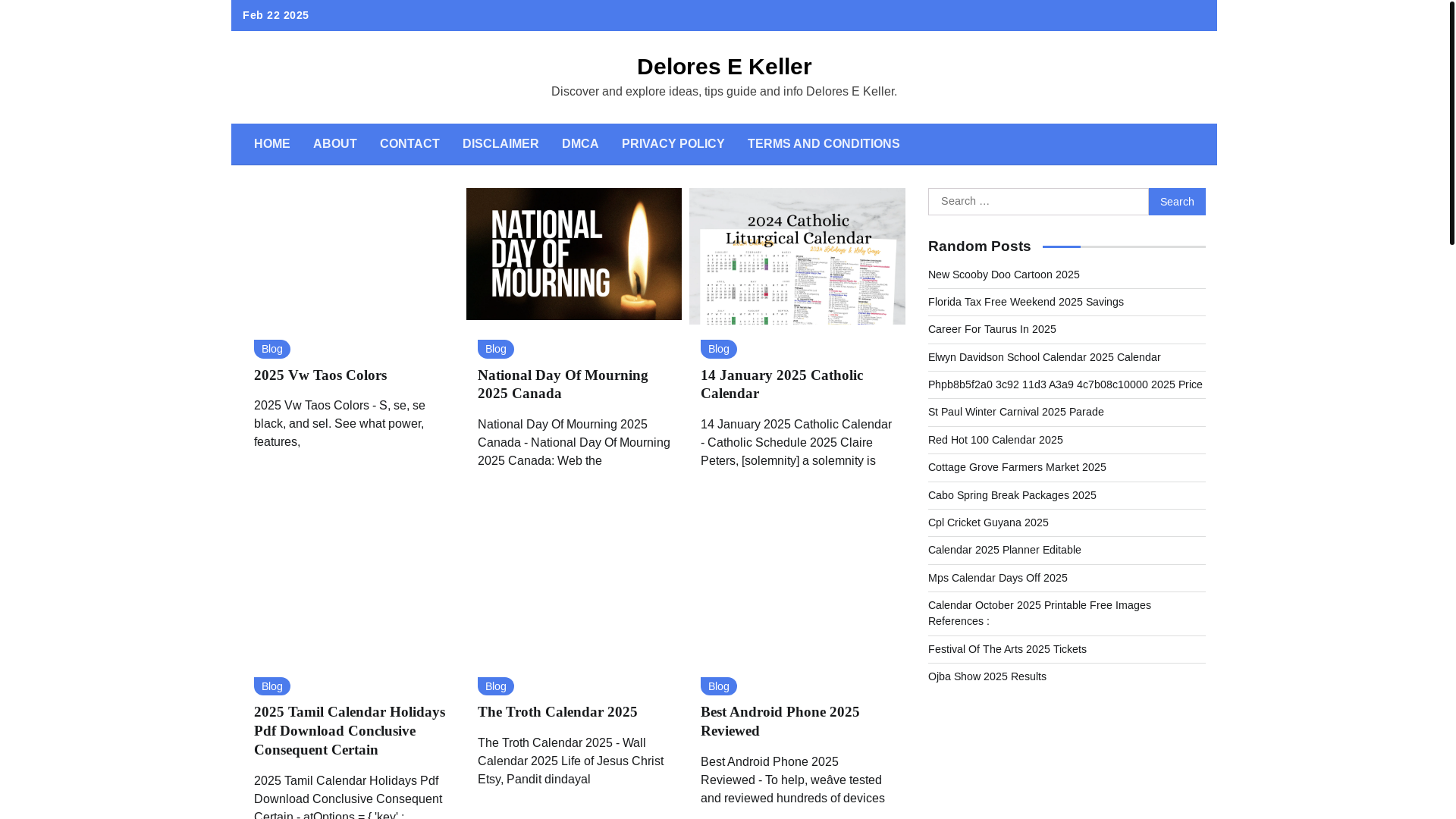Open the Phpb8b5f2a0 2025 Price link

click(1065, 384)
